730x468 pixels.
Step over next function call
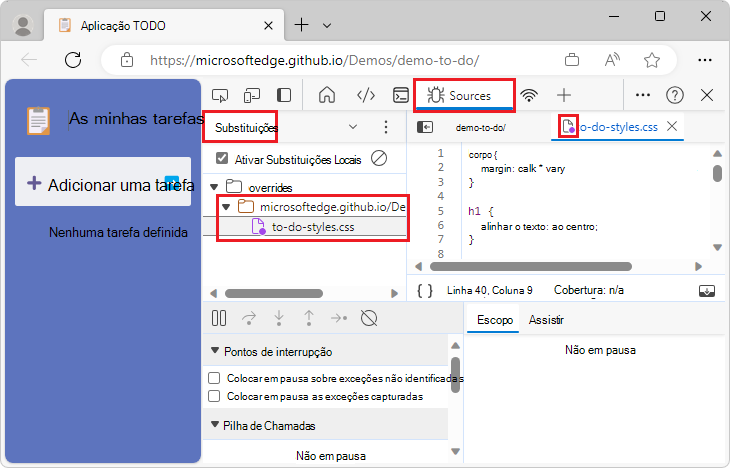[x=249, y=319]
